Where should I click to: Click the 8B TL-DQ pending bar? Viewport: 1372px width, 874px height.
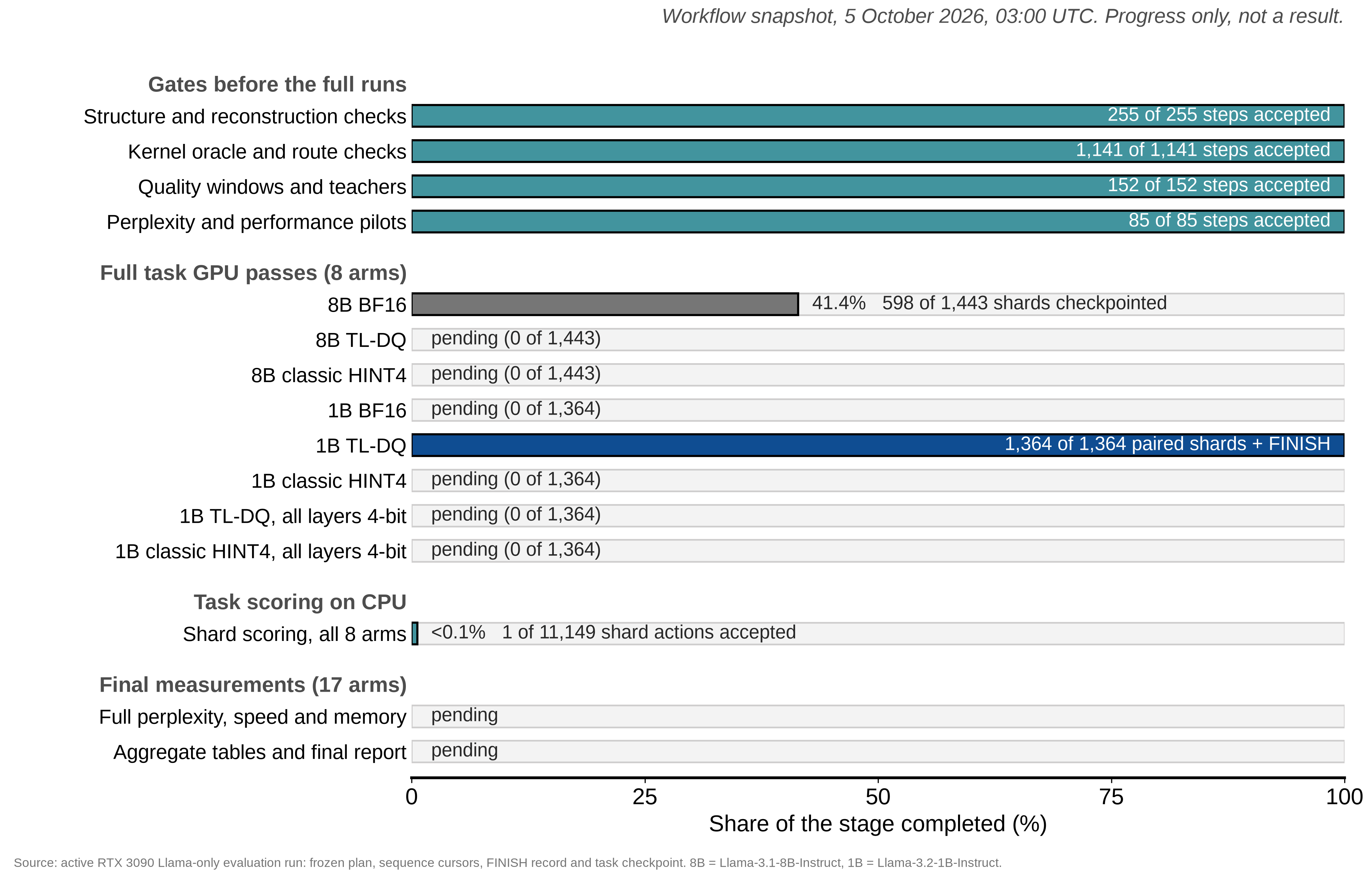[x=877, y=339]
